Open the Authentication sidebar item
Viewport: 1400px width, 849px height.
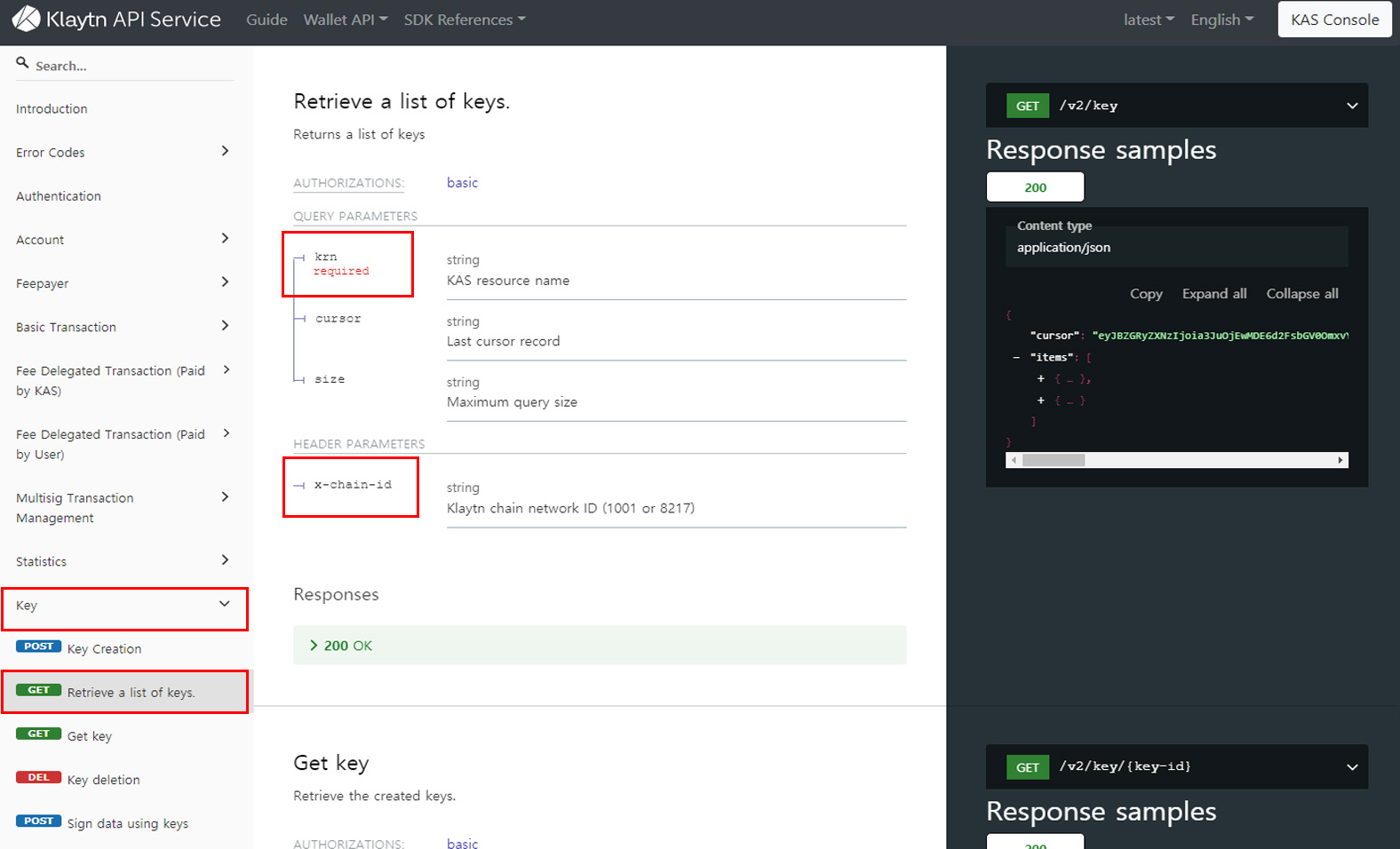click(59, 195)
